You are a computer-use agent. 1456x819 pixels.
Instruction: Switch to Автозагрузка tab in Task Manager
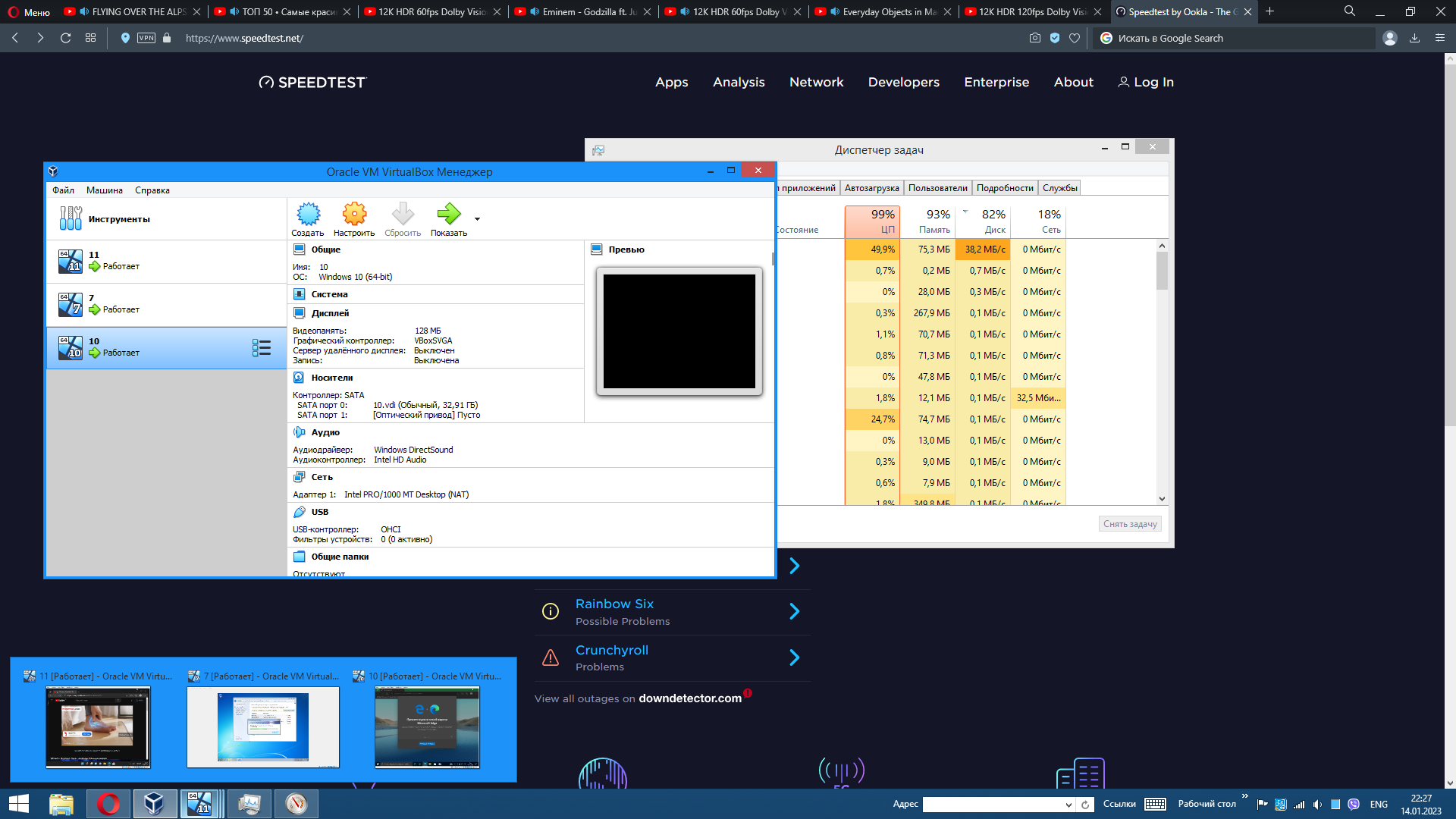coord(872,188)
